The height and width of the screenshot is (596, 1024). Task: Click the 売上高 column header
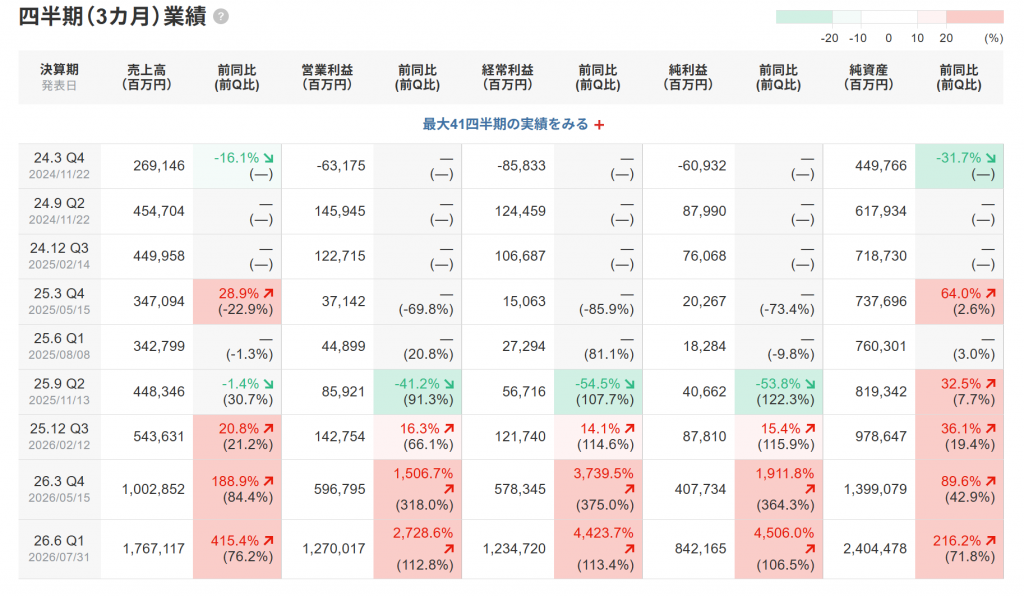[x=146, y=77]
